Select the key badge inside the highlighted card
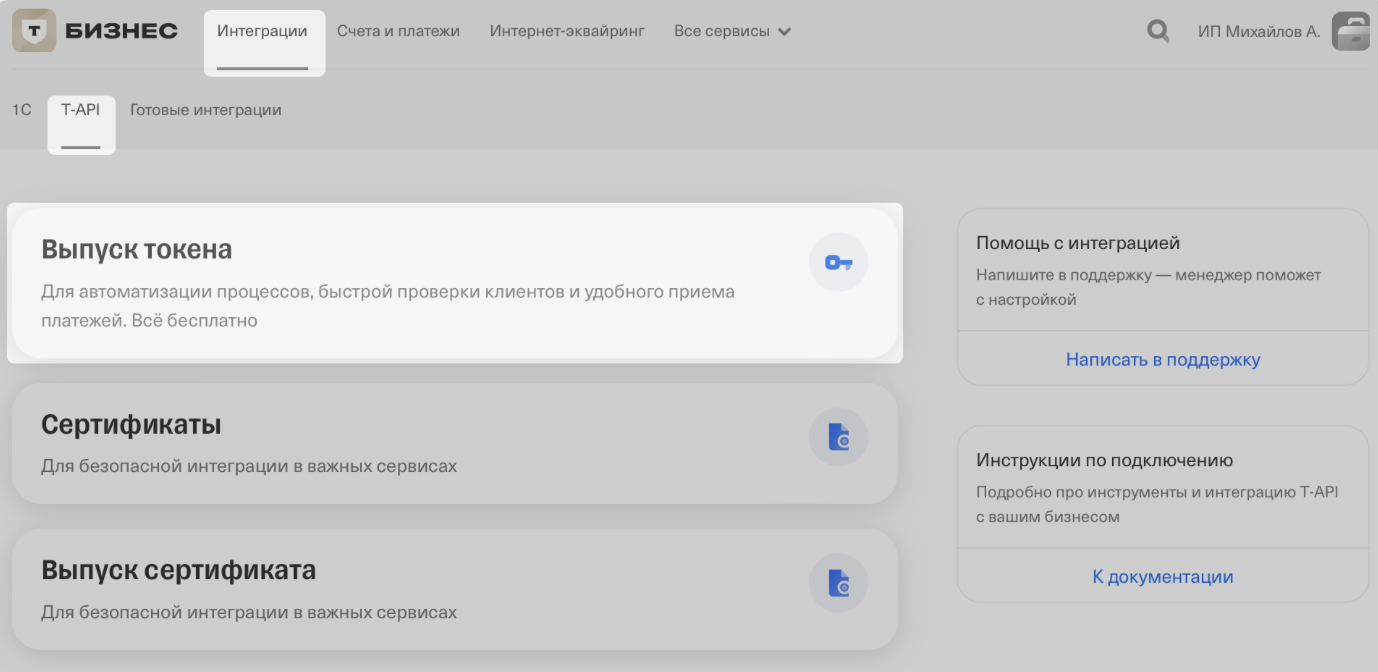This screenshot has height=672, width=1378. (839, 262)
